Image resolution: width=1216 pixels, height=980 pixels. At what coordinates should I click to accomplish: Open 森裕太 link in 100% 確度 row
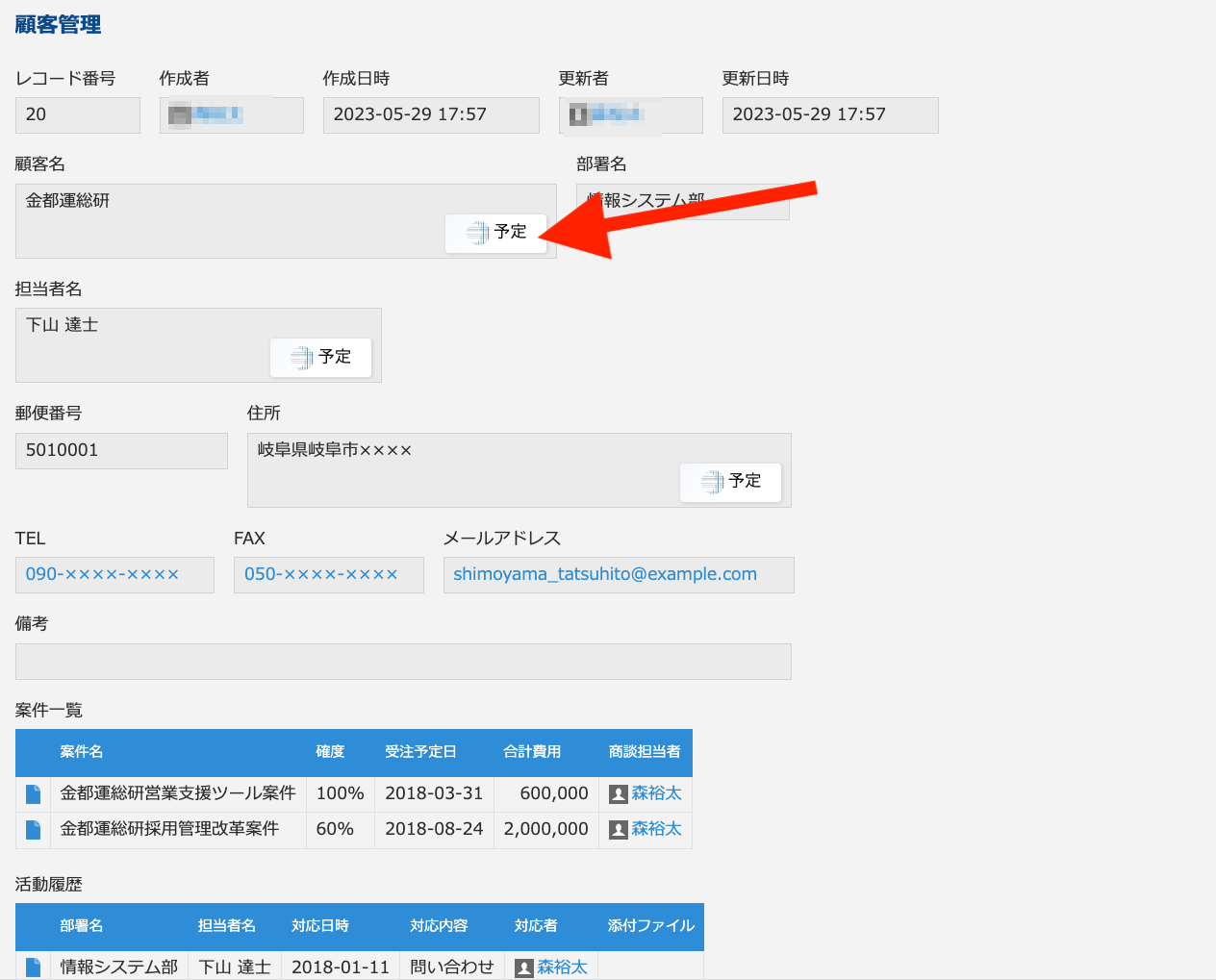(x=656, y=793)
